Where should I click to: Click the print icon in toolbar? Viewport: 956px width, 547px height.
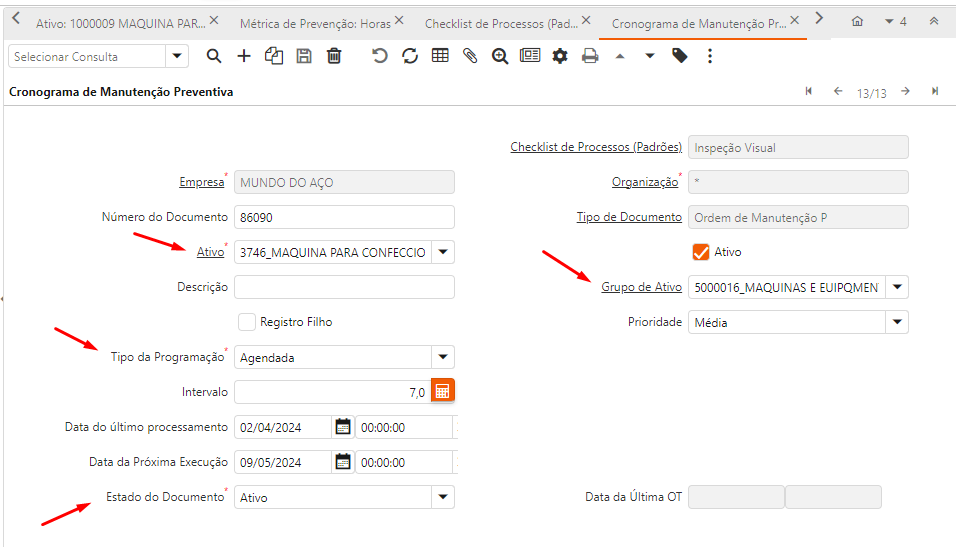(590, 57)
